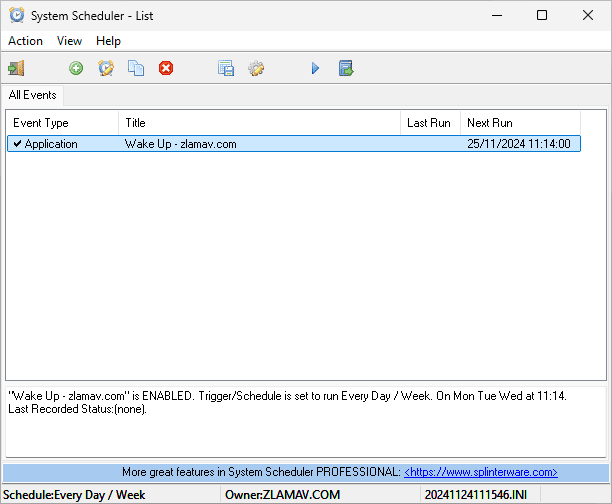Open the Help menu
The width and height of the screenshot is (612, 504).
pyautogui.click(x=109, y=41)
